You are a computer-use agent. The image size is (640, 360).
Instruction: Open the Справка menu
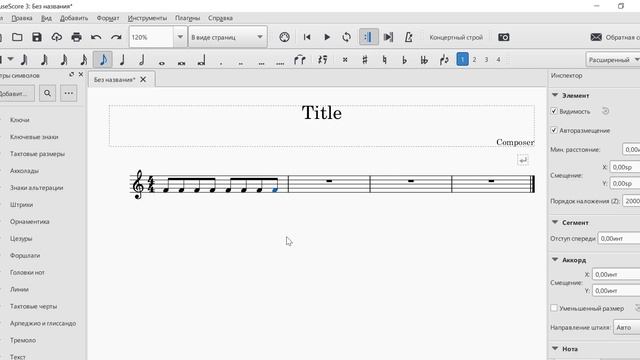click(x=220, y=18)
